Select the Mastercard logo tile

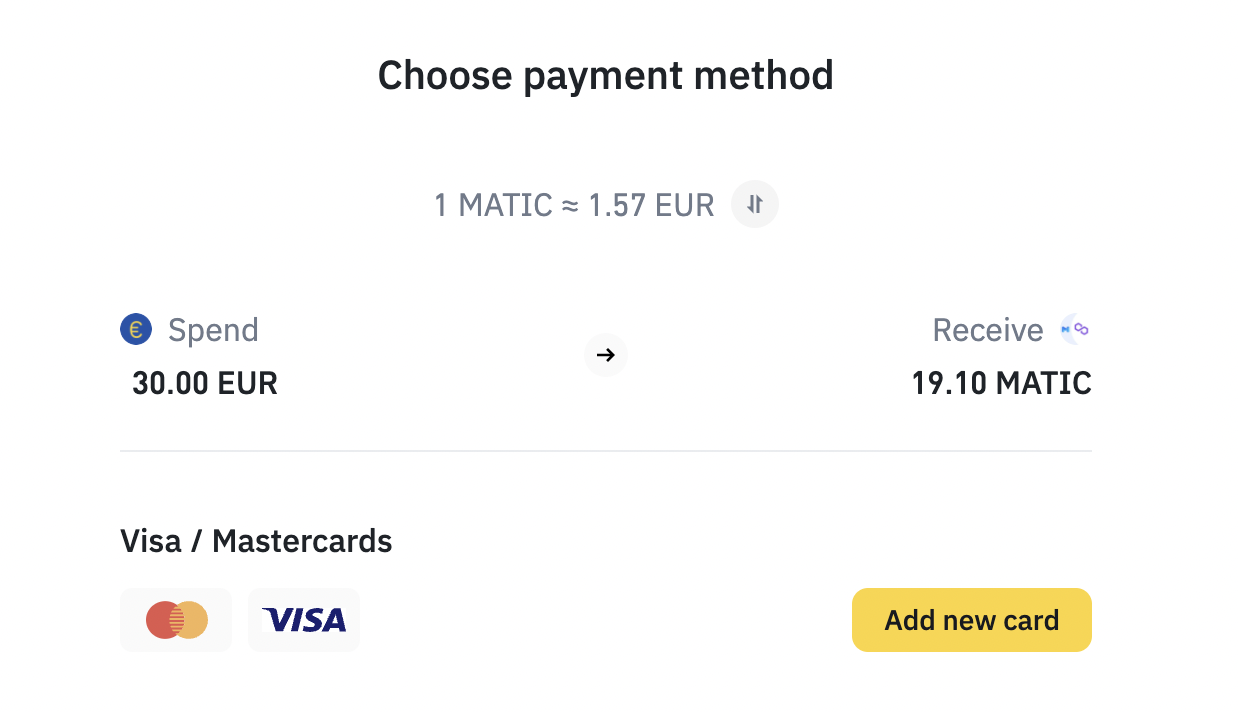176,620
